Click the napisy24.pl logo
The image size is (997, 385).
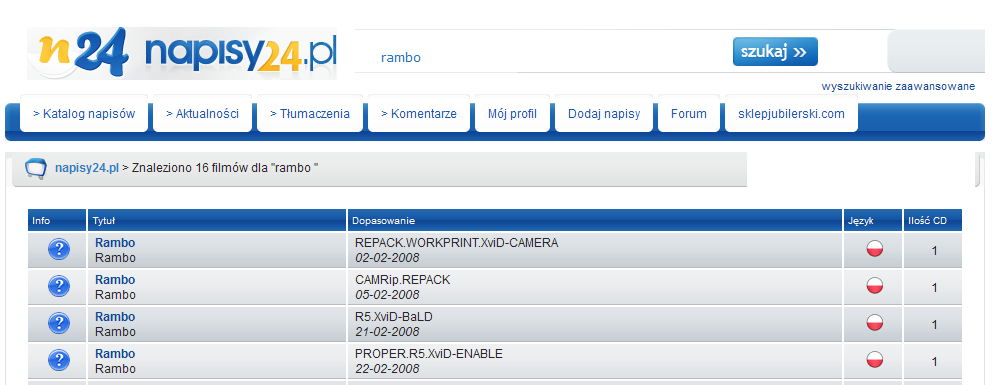182,53
